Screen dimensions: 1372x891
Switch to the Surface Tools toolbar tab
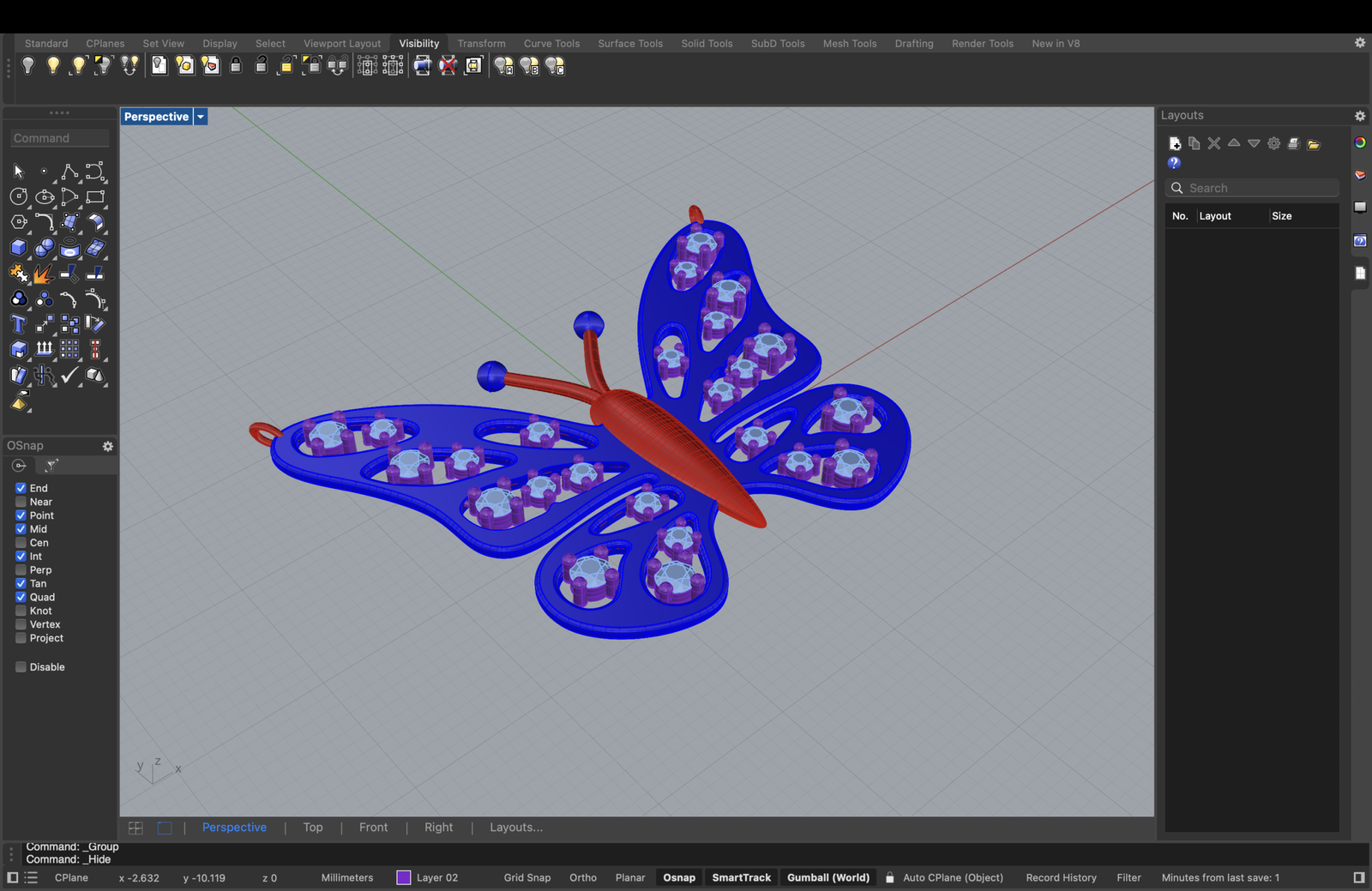click(x=629, y=44)
